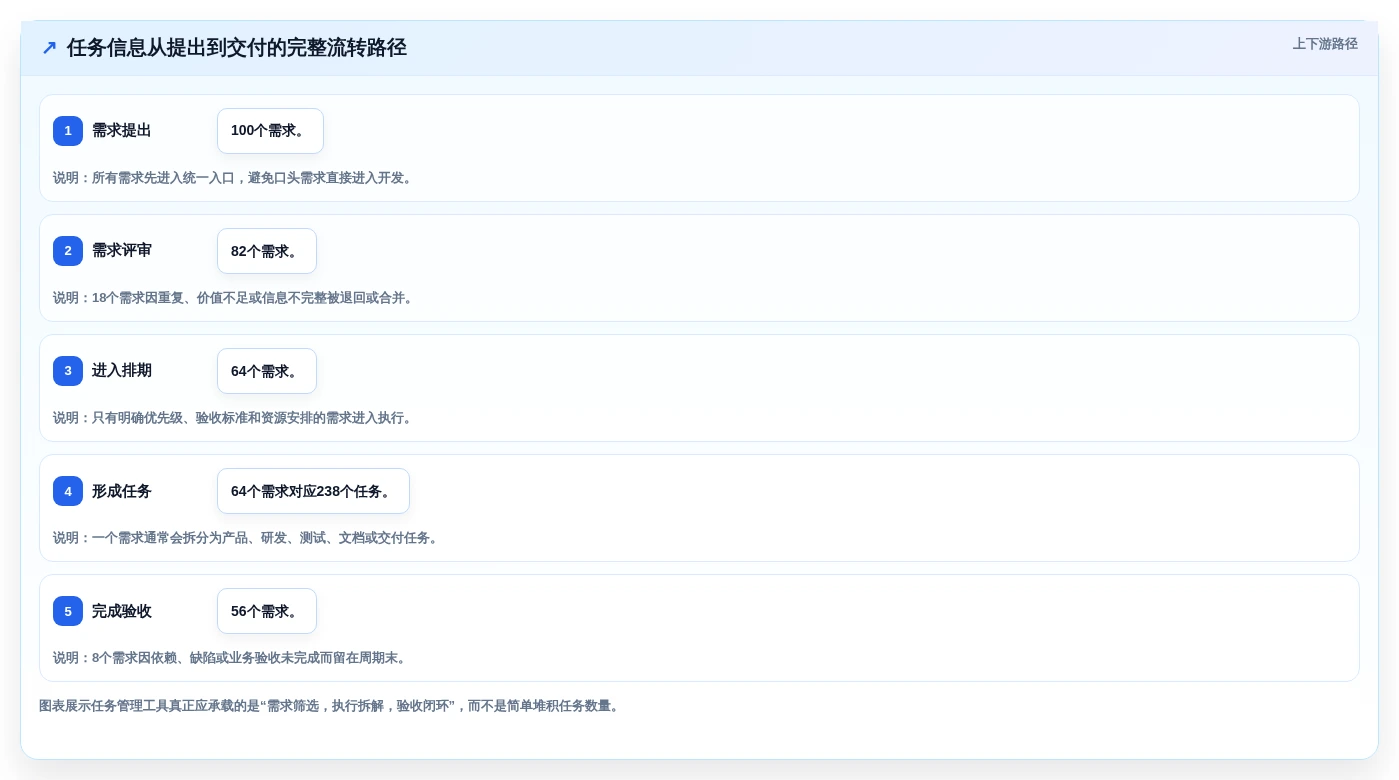Image resolution: width=1399 pixels, height=780 pixels.
Task: Click the 100个需求 value box
Action: tap(270, 131)
